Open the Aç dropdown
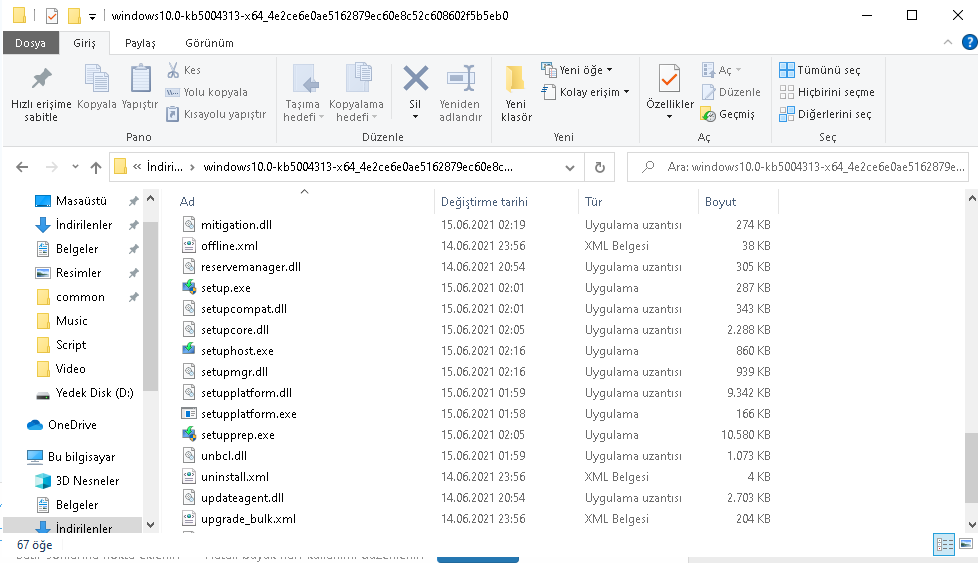Viewport: 978px width, 563px height. (x=738, y=70)
